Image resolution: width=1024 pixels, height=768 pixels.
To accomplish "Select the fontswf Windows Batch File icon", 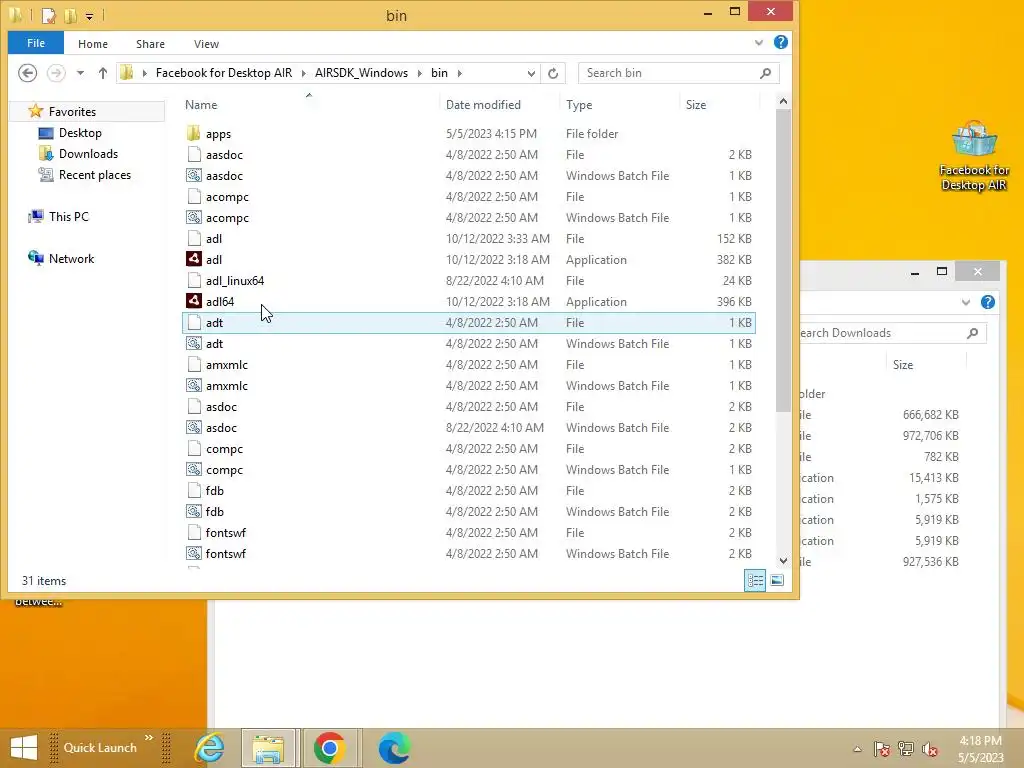I will tap(193, 553).
